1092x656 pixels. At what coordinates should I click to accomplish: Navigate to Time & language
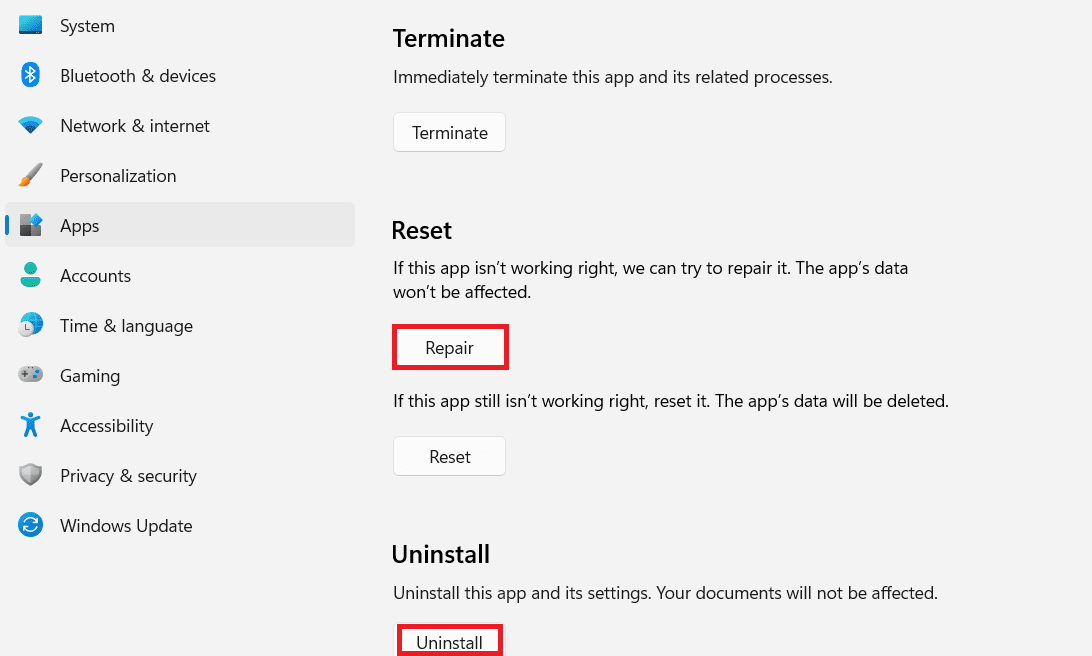pyautogui.click(x=127, y=326)
